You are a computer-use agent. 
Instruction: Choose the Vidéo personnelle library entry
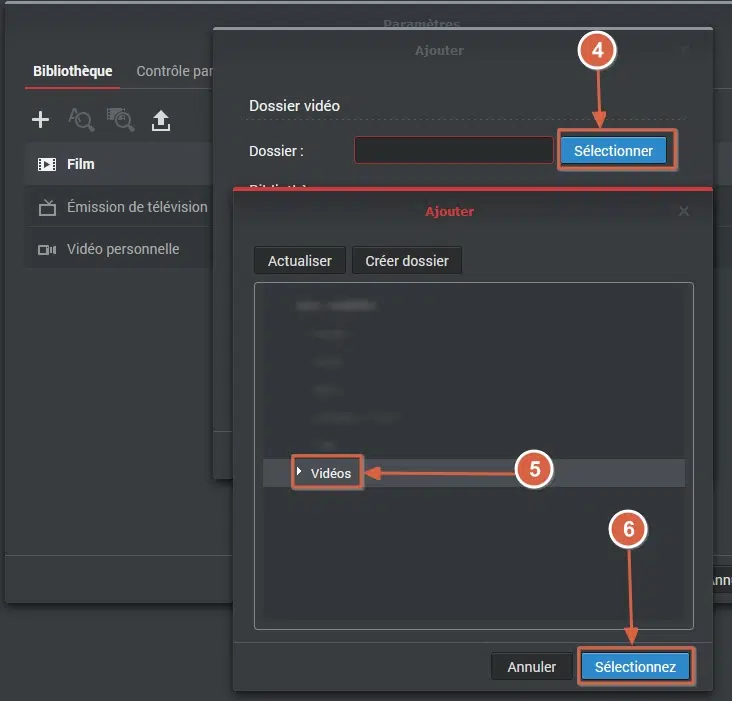[x=122, y=249]
